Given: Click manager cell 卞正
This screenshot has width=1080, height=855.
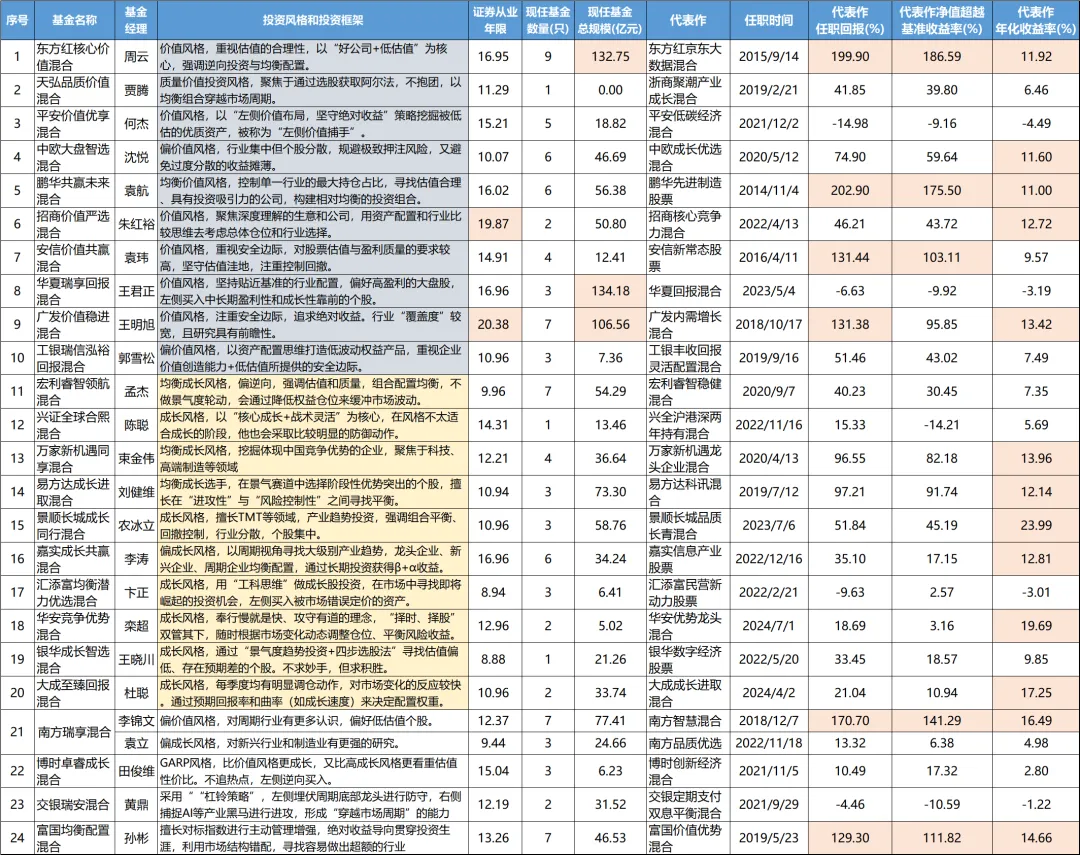Looking at the screenshot, I should click(x=136, y=593).
